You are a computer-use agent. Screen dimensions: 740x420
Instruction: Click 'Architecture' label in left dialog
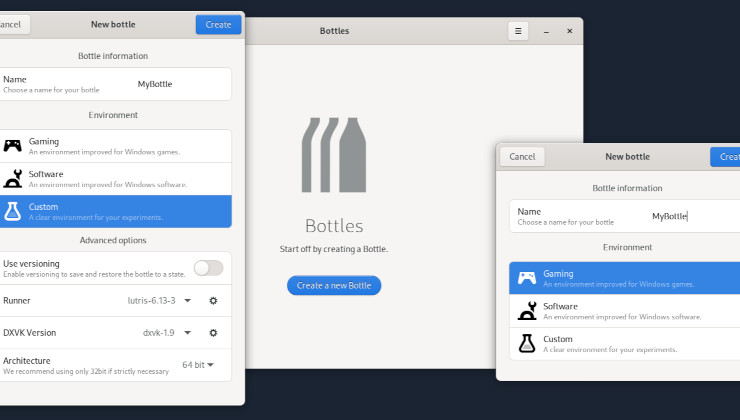(26, 361)
